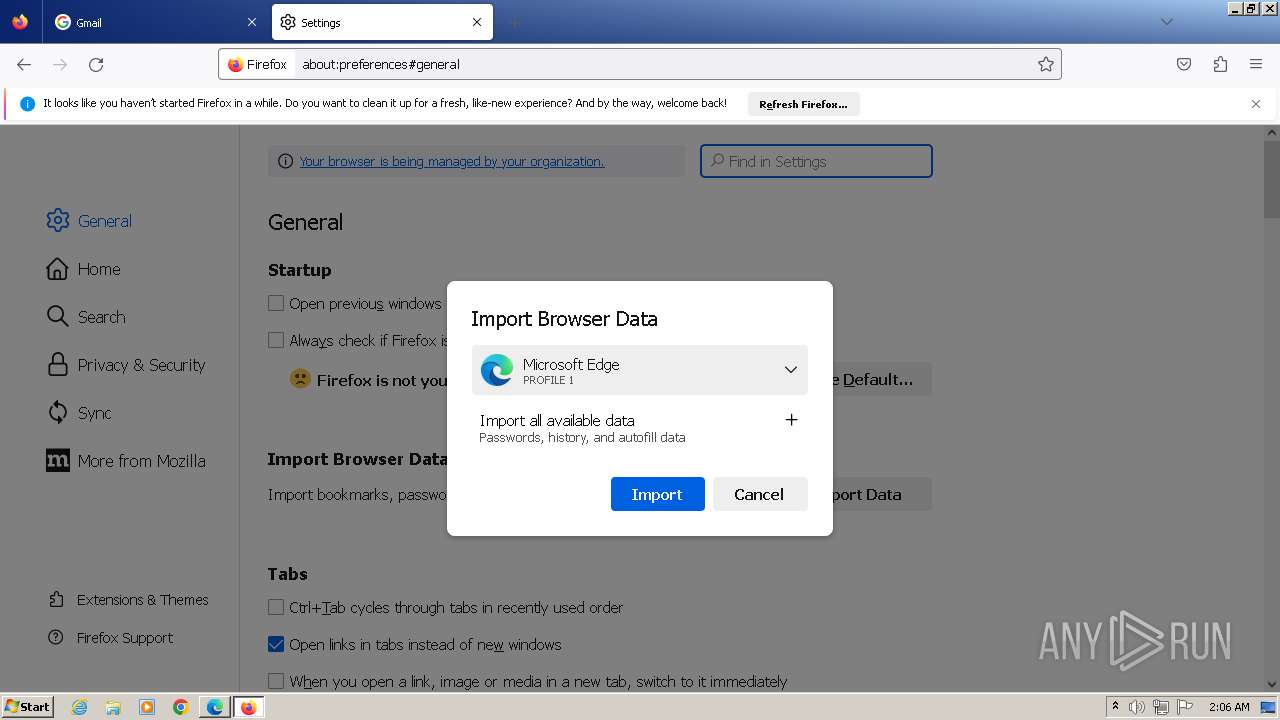1280x720 pixels.
Task: Switch to the Gmail tab
Action: [x=155, y=22]
